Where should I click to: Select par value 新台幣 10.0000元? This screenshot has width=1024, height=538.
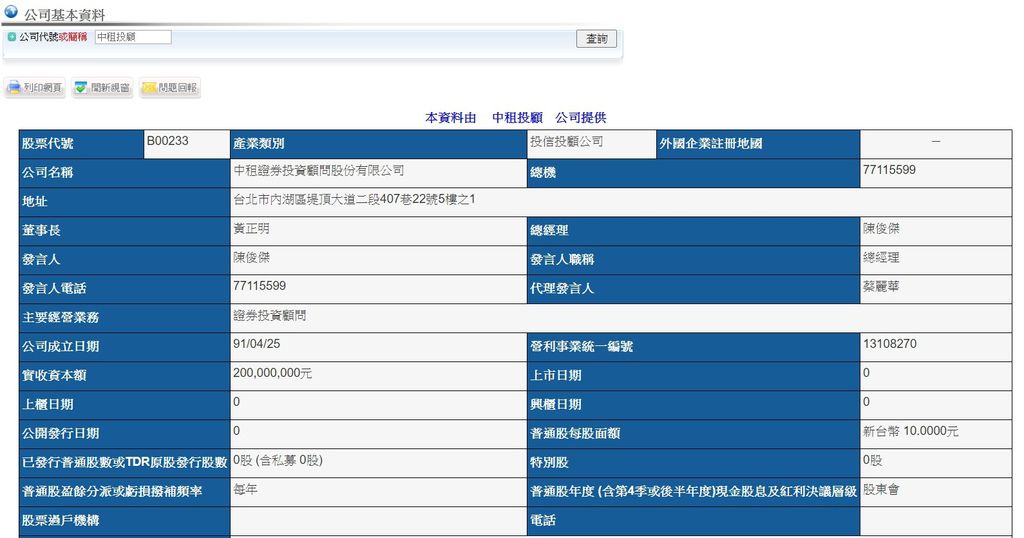(910, 431)
